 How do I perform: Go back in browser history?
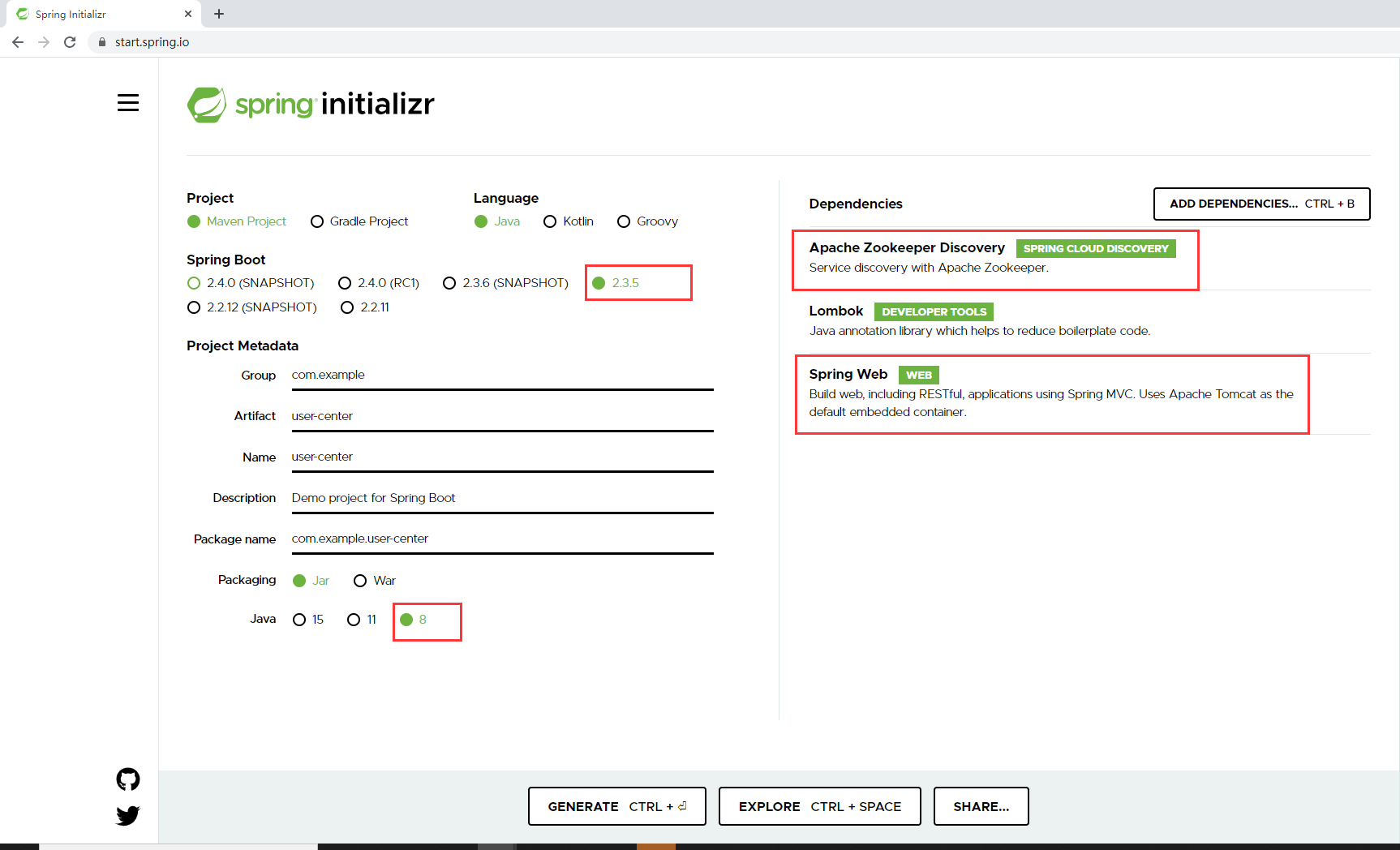point(18,42)
